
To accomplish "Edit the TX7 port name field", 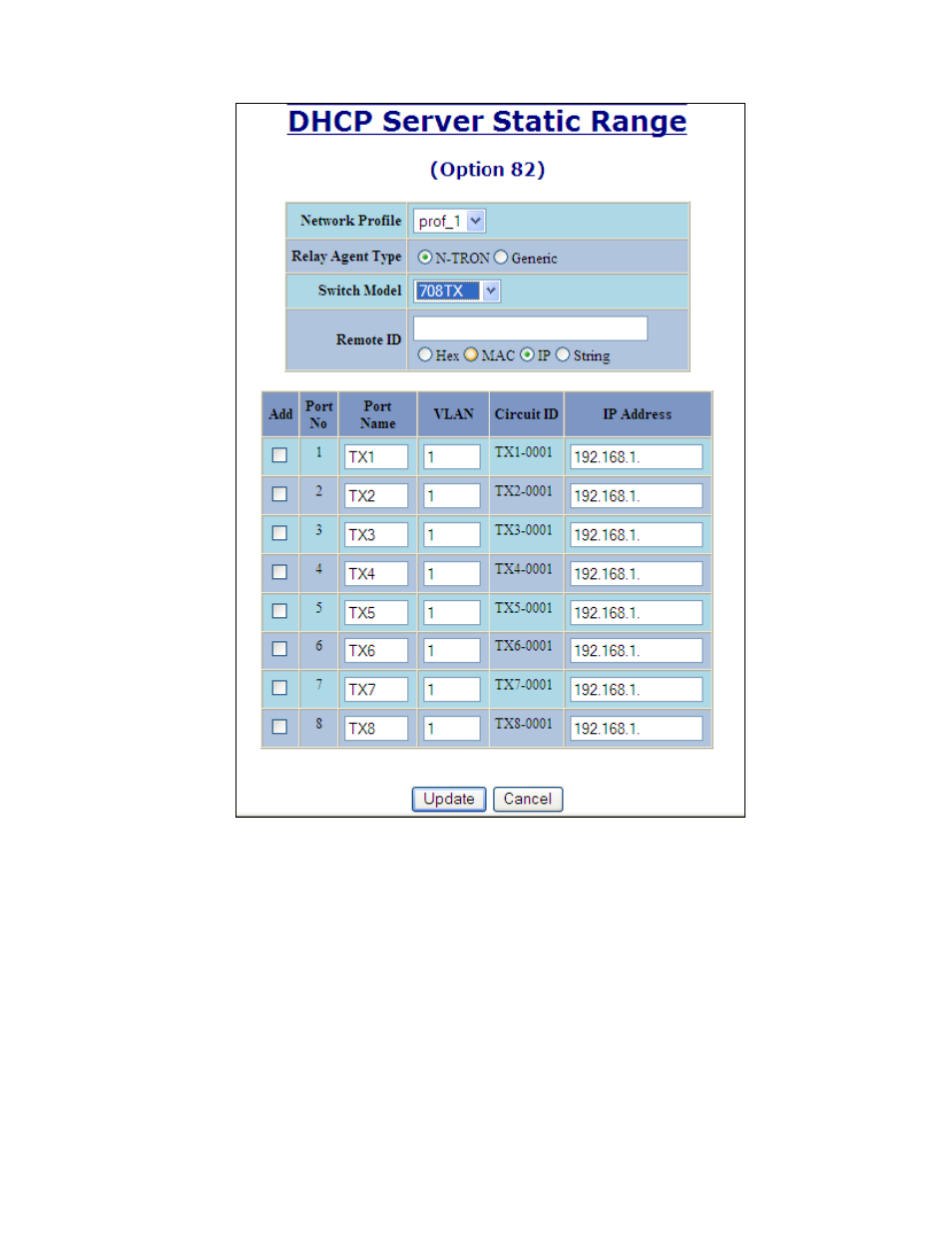I will tap(376, 690).
